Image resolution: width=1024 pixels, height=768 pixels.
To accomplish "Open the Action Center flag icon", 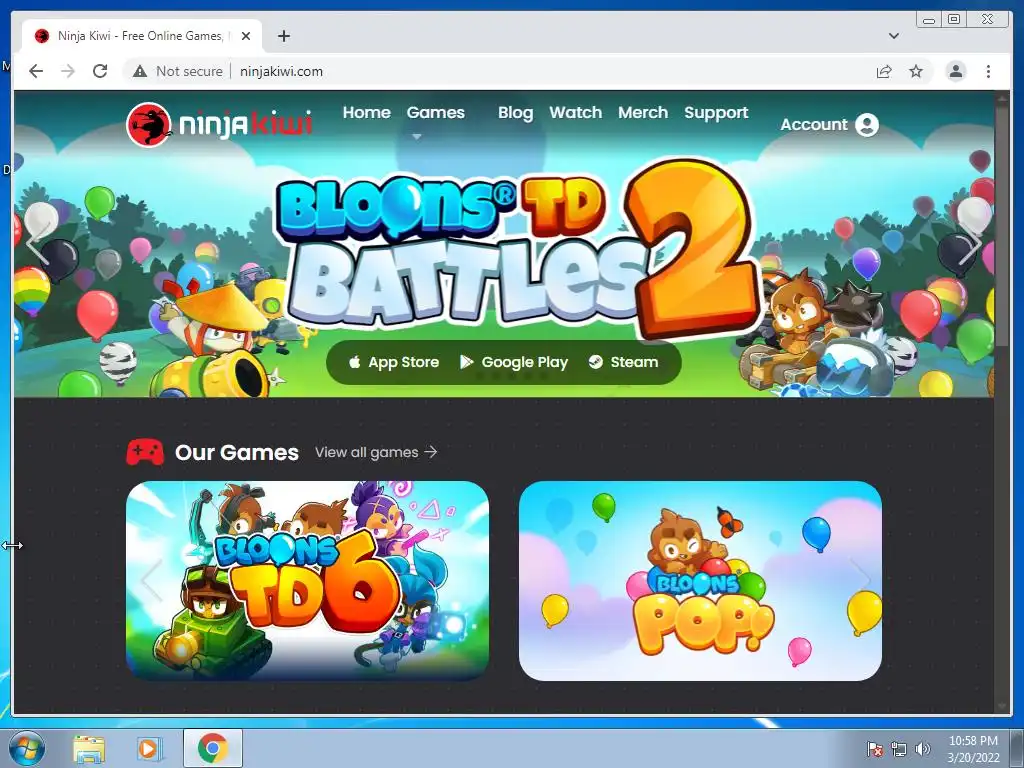I will click(x=874, y=749).
